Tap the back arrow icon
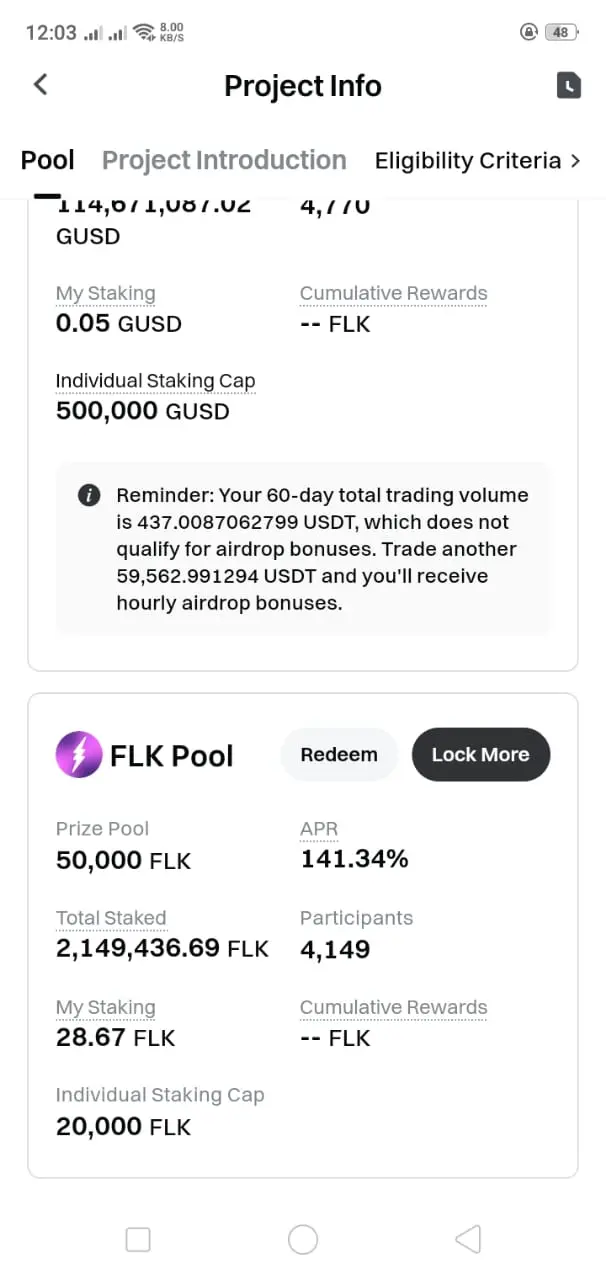The height and width of the screenshot is (1280, 606). [41, 84]
